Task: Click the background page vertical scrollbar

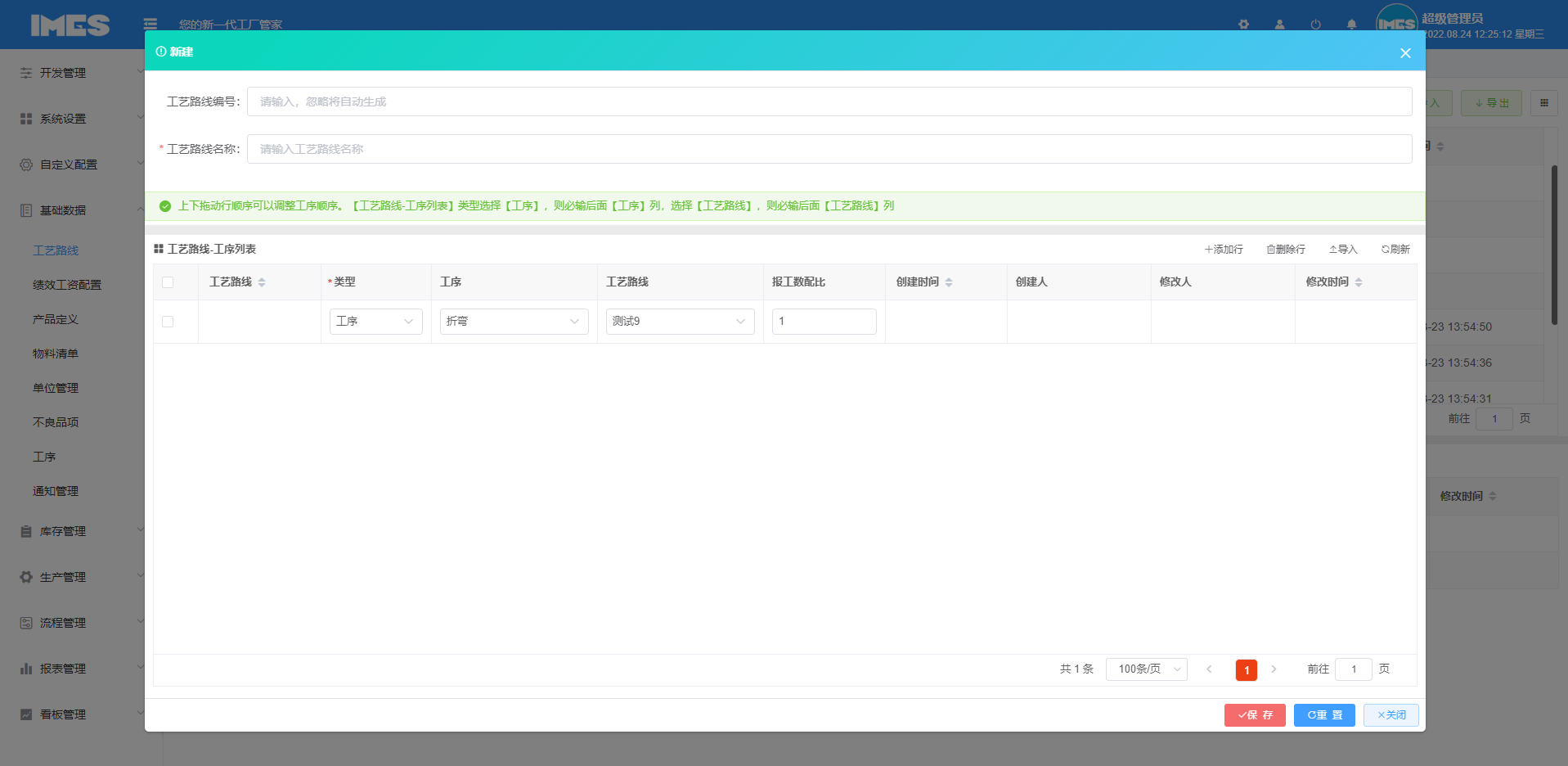Action: (x=1555, y=246)
